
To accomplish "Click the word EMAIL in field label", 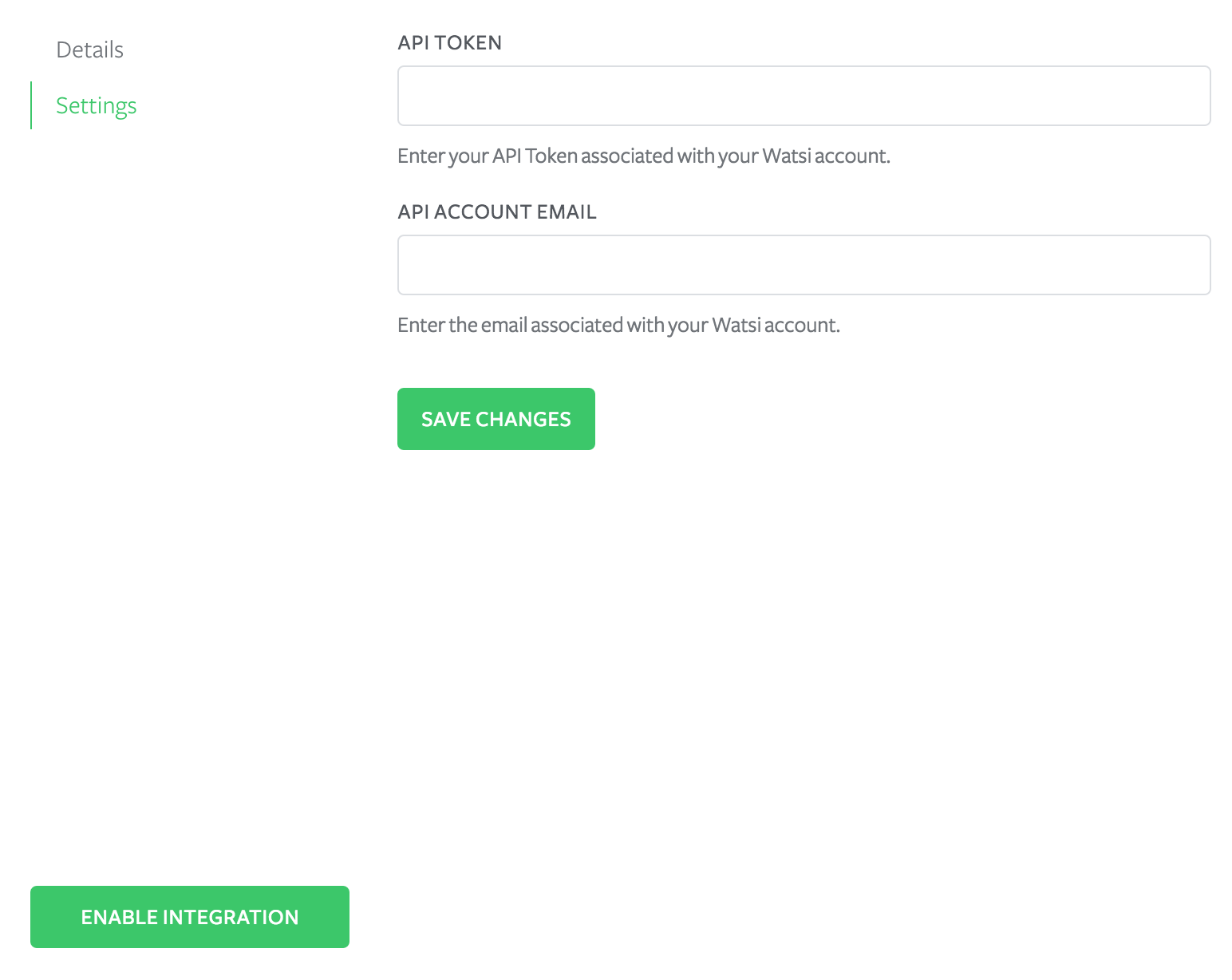I will (x=567, y=212).
